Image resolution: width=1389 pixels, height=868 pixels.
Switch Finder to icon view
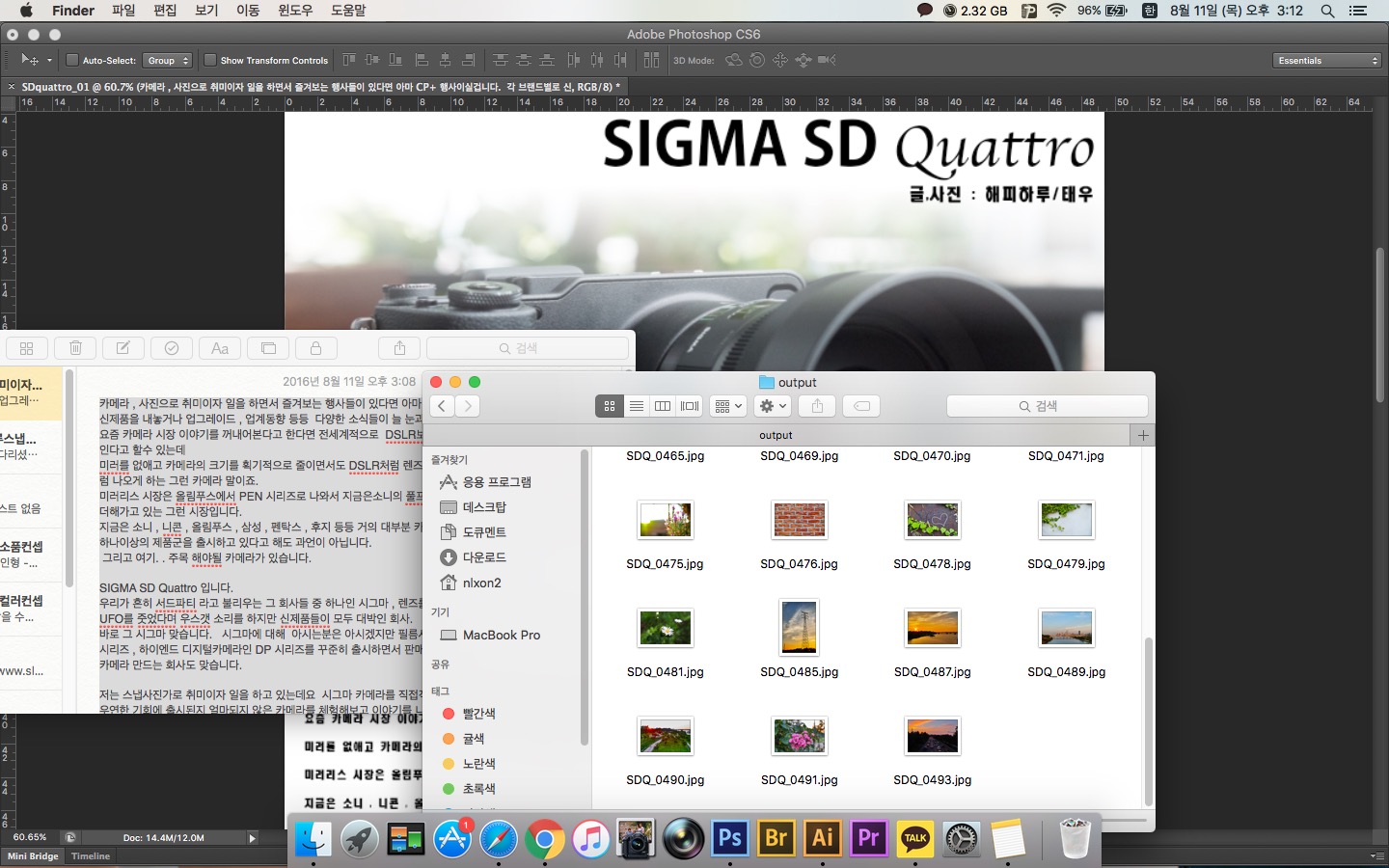pyautogui.click(x=610, y=406)
